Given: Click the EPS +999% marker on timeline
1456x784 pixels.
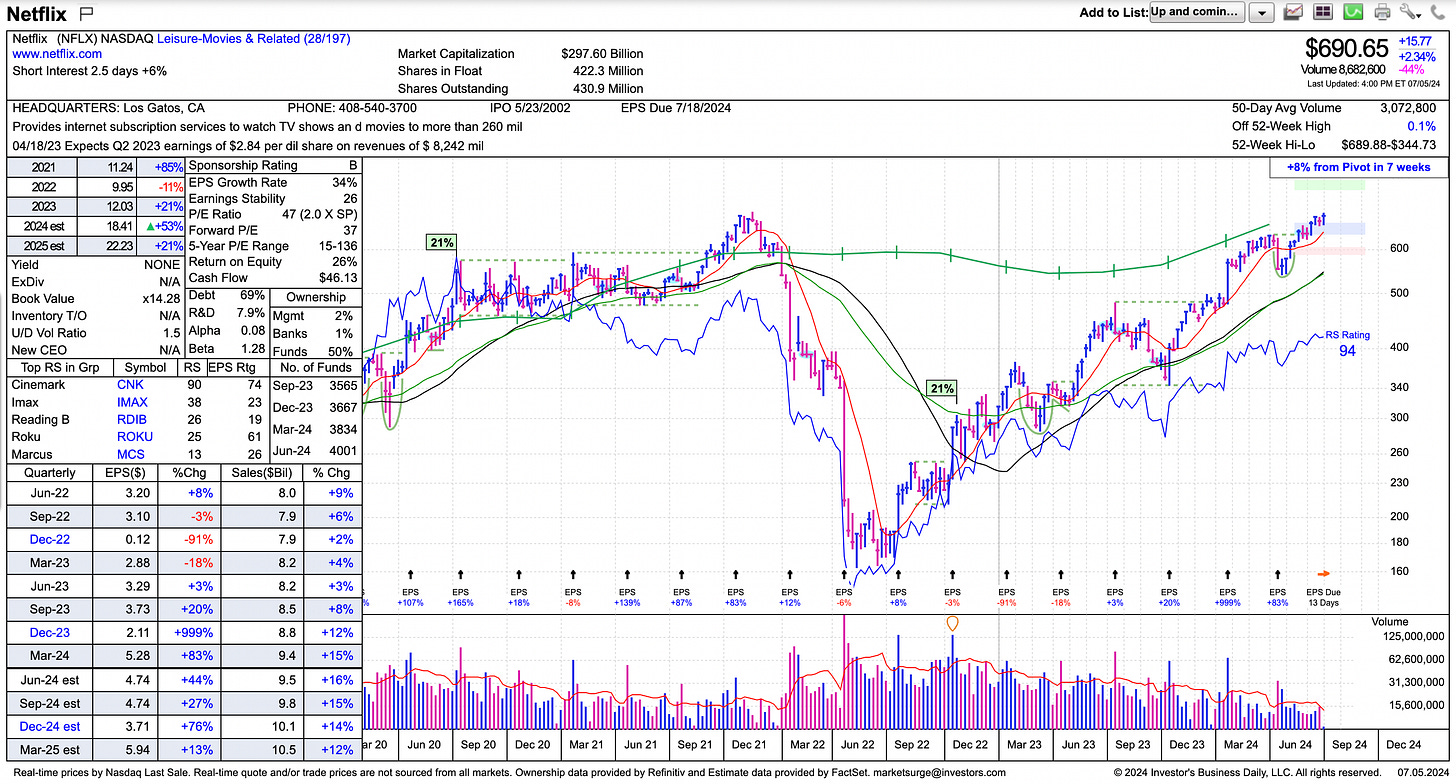Looking at the screenshot, I should pos(1227,597).
